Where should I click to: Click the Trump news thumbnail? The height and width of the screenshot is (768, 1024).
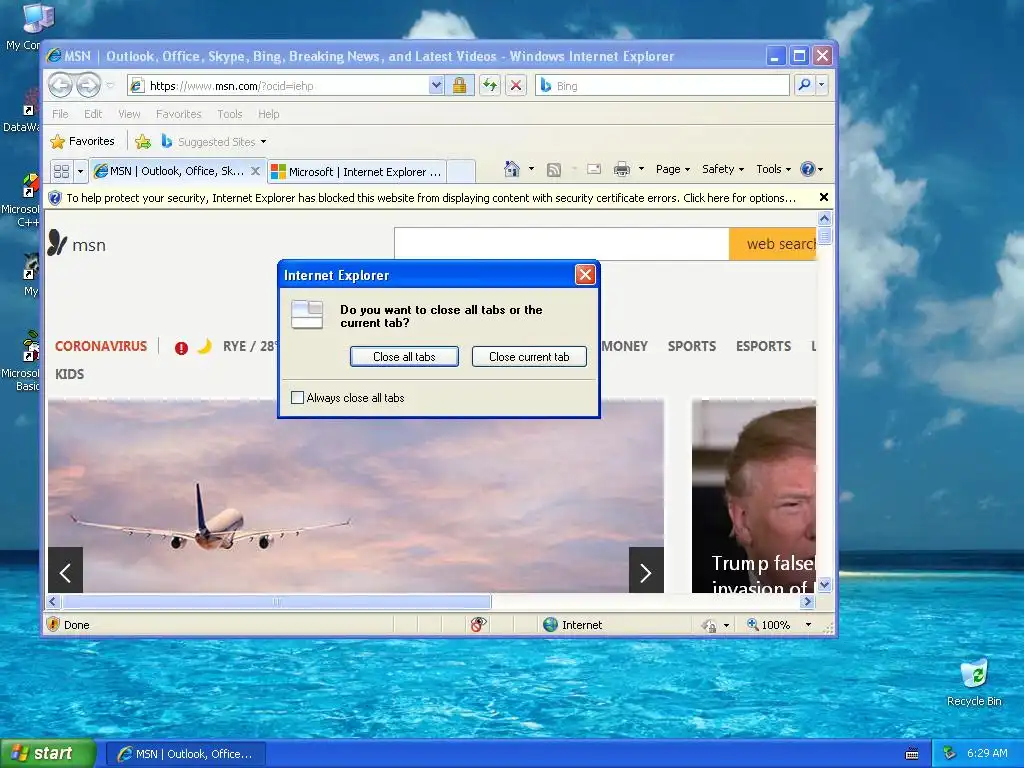point(754,496)
